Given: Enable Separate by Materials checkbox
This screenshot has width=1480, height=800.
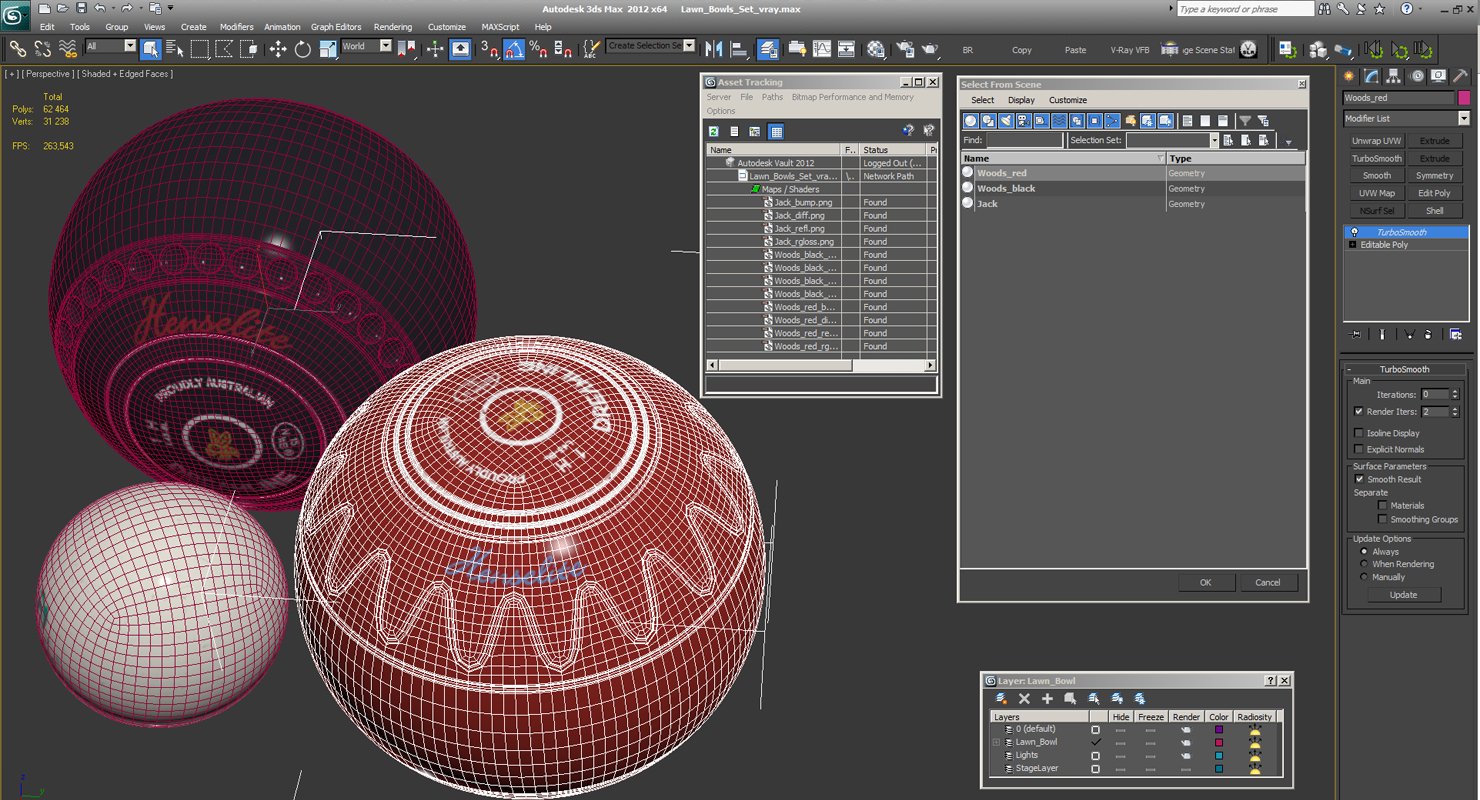Looking at the screenshot, I should (1382, 505).
